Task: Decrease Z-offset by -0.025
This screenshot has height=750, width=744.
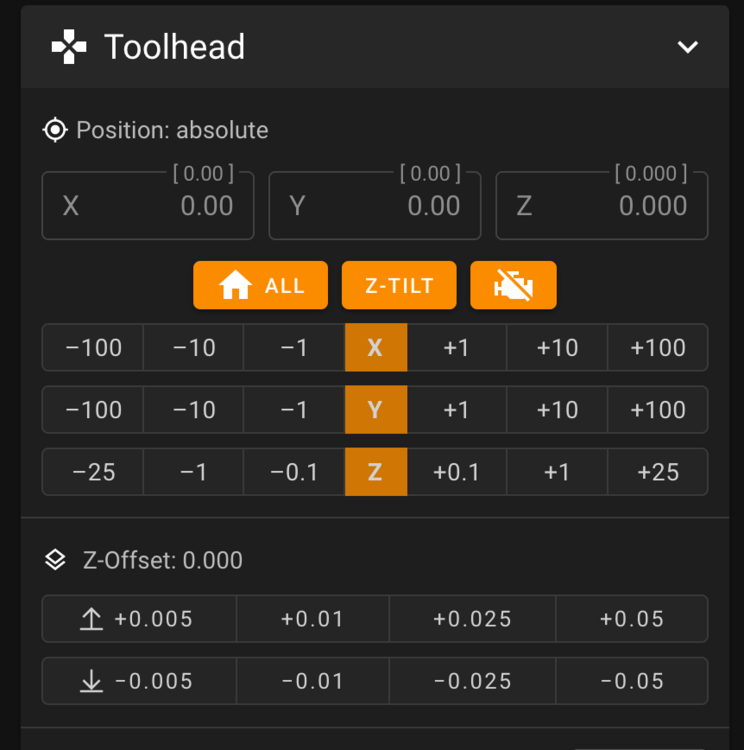Action: tap(472, 681)
